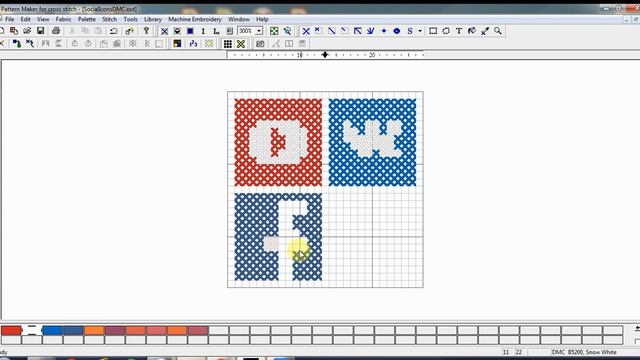Select the rectangle selection tool
The width and height of the screenshot is (640, 360).
[x=433, y=31]
